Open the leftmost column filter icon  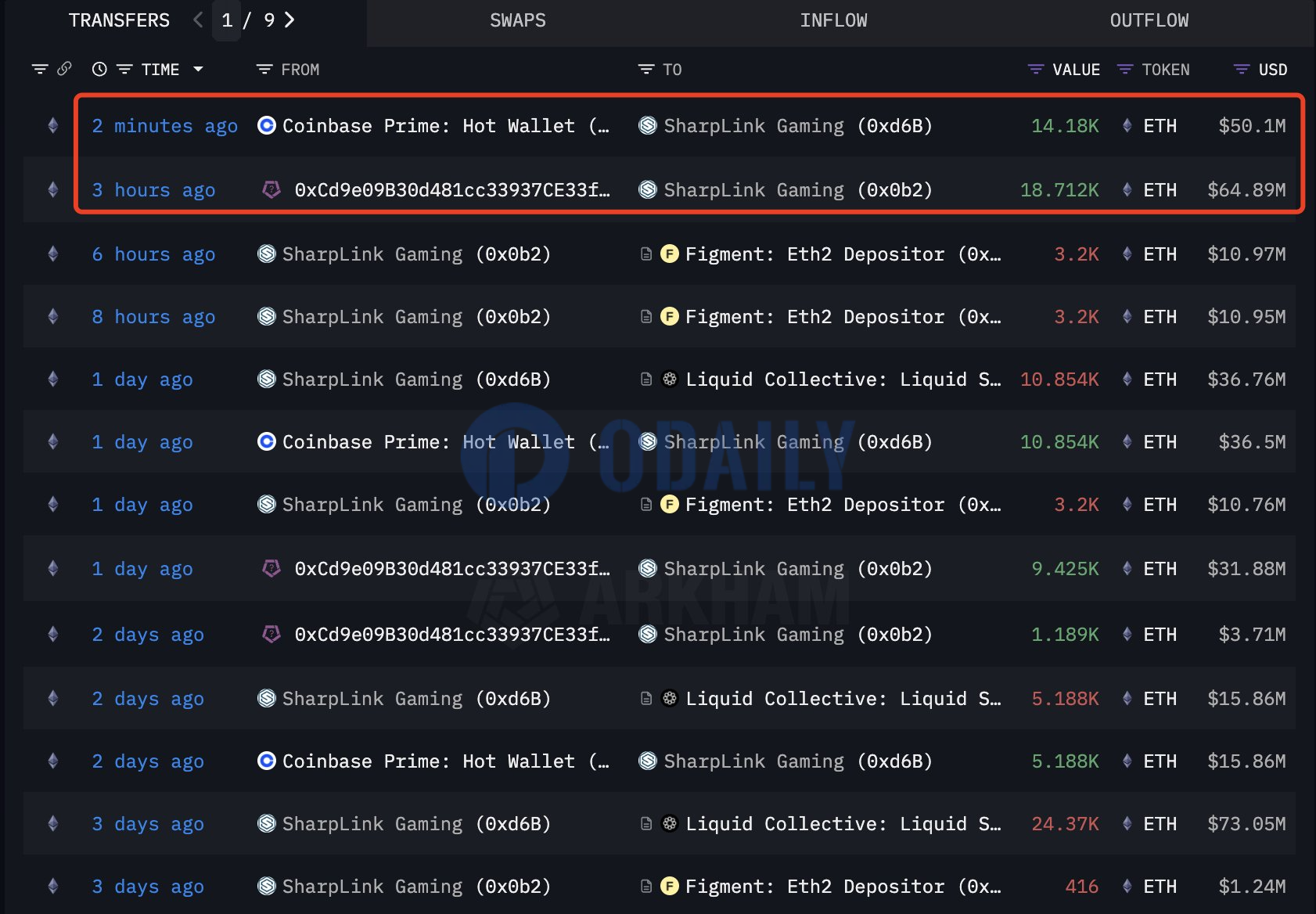tap(40, 70)
